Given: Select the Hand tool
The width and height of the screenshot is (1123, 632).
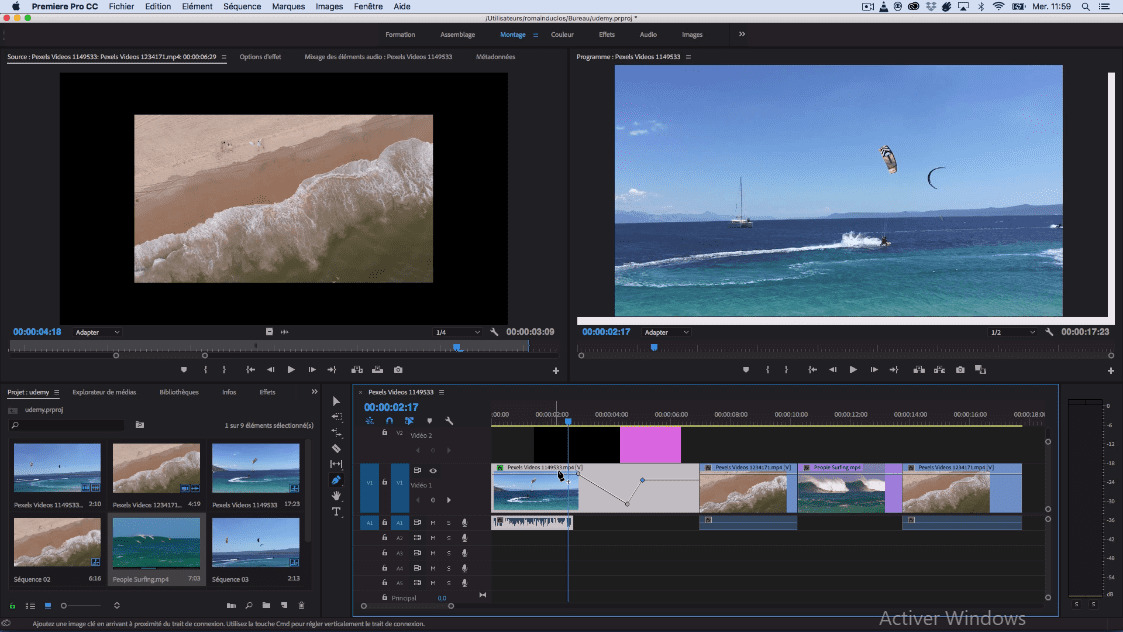Looking at the screenshot, I should click(336, 496).
